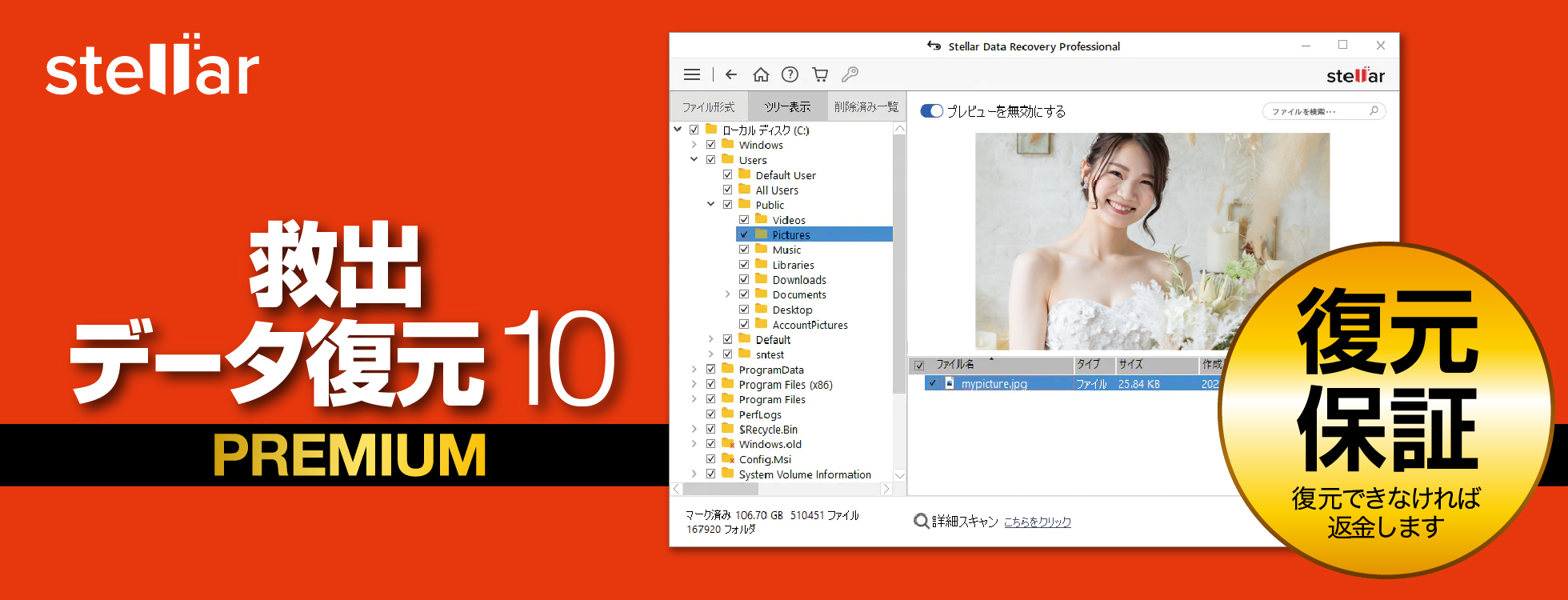Open the key activation icon
Screen dimensions: 1568x600
coord(850,74)
